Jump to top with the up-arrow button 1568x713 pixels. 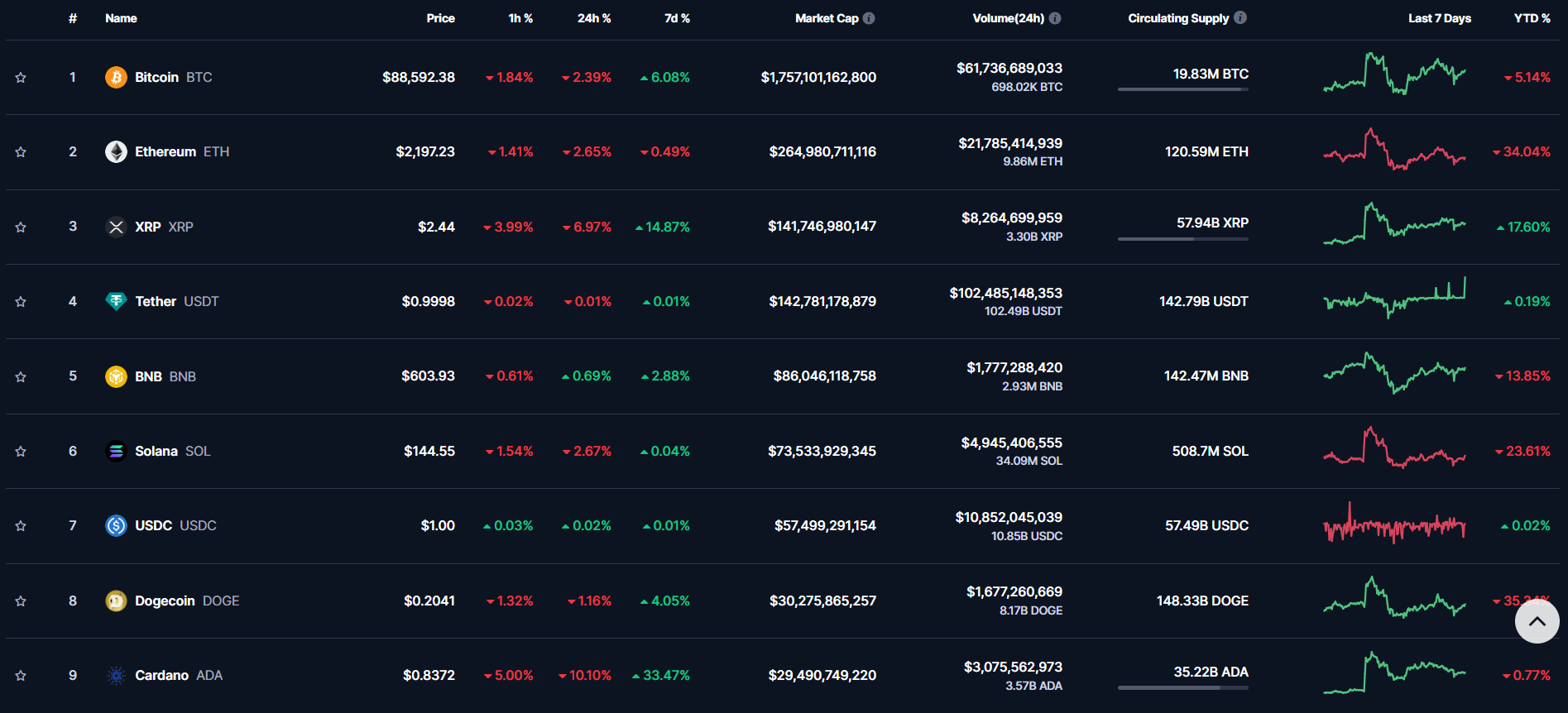1537,621
